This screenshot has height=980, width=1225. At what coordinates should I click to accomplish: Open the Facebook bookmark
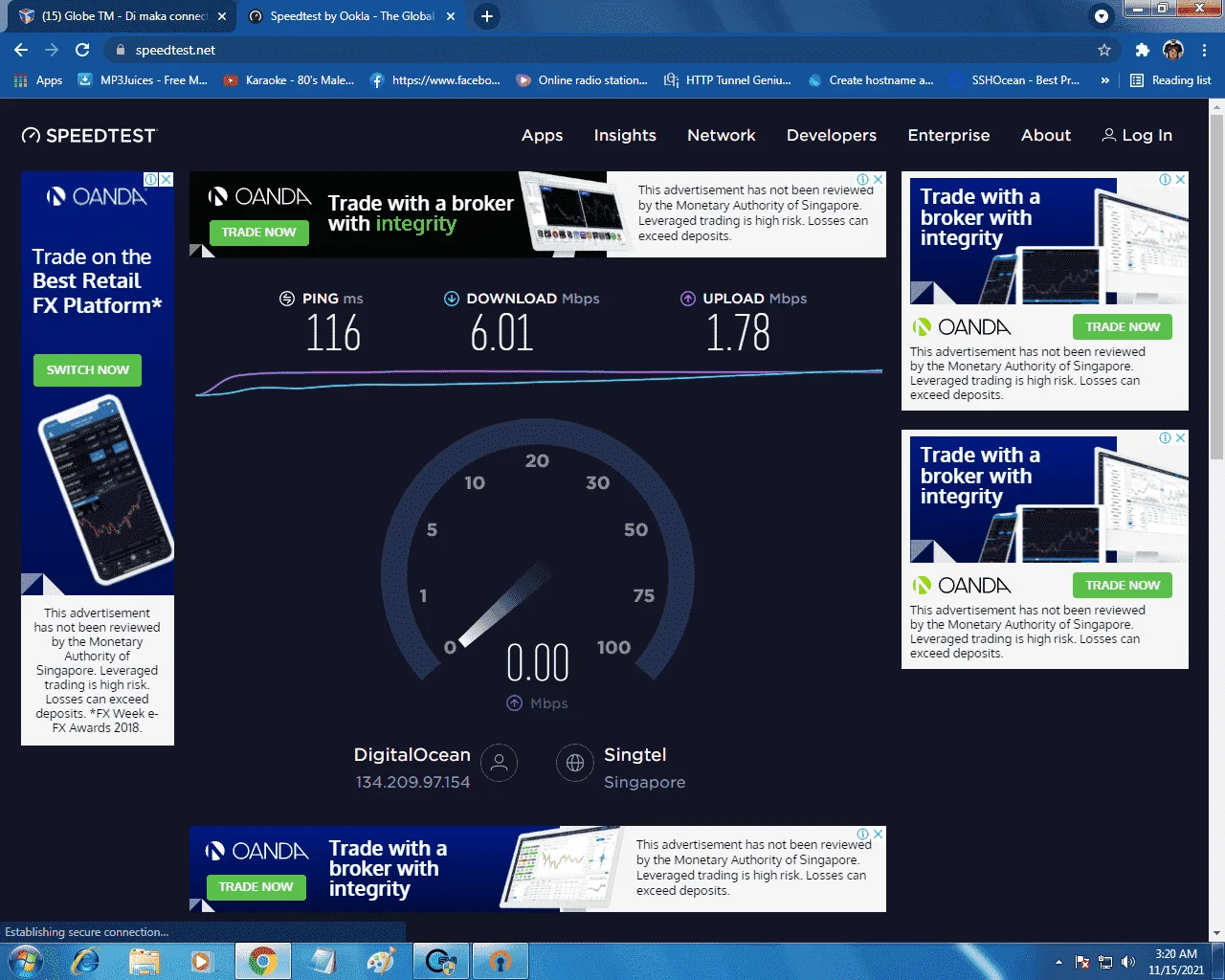(435, 80)
